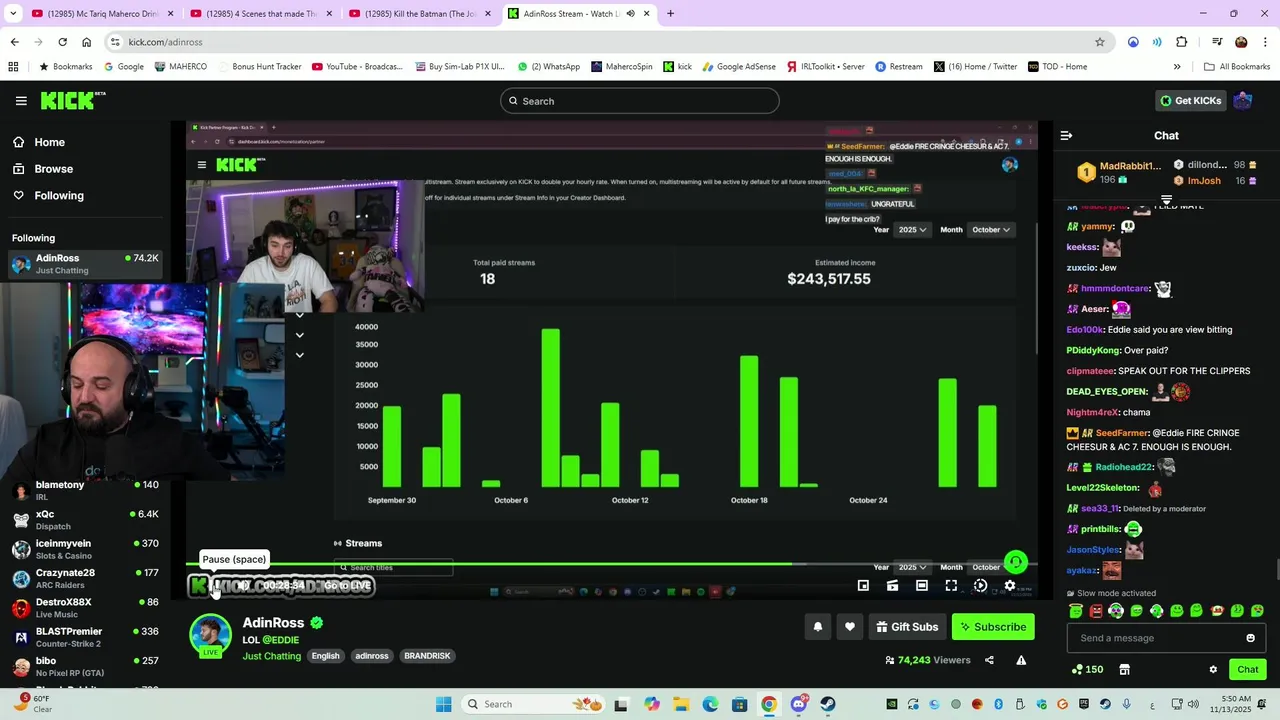Image resolution: width=1280 pixels, height=720 pixels.
Task: Open the All Bookmarks folder
Action: 1237,67
